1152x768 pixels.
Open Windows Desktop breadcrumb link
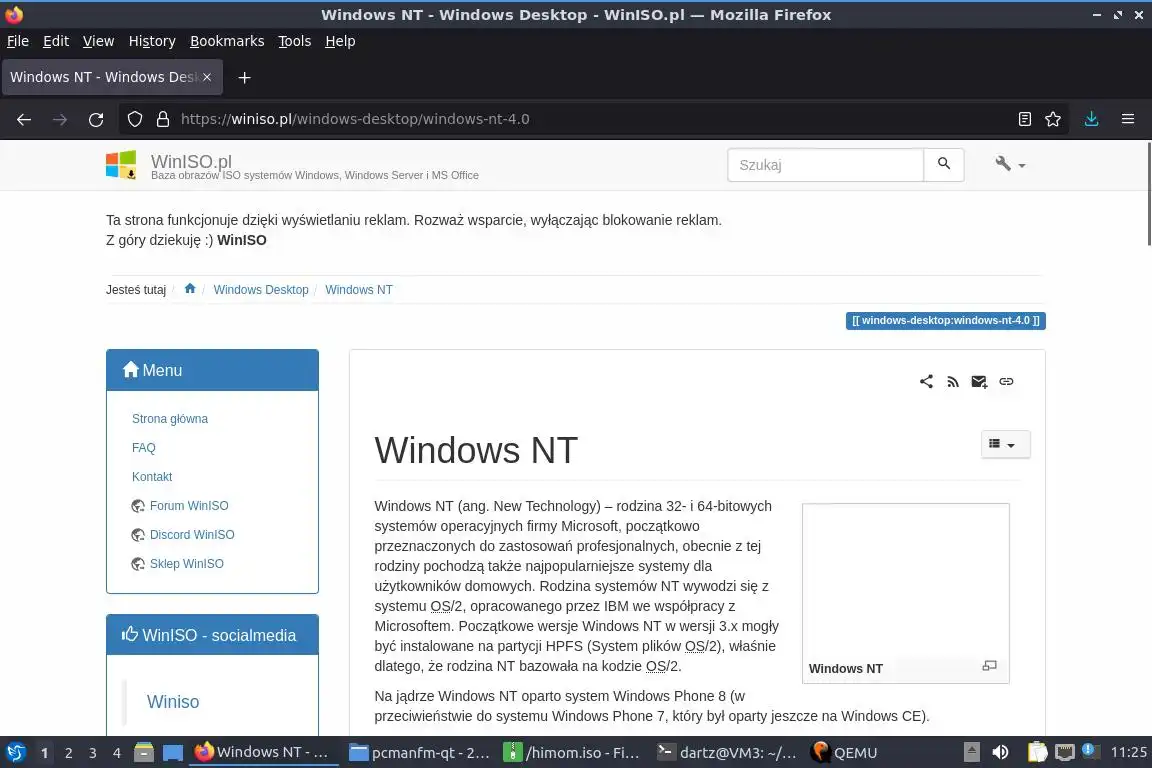(261, 290)
